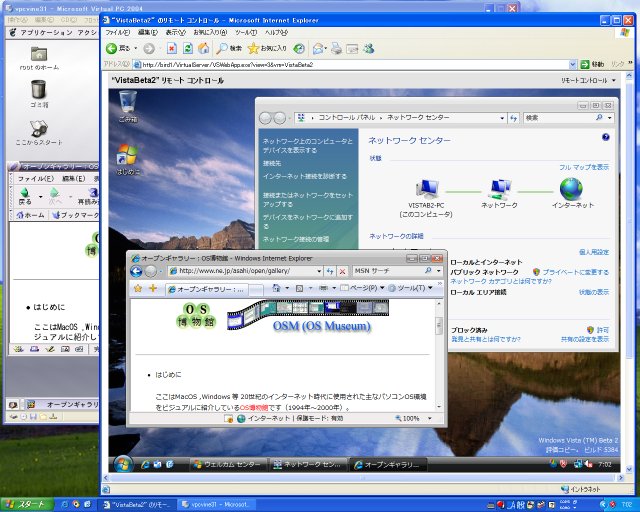Viewport: 640px width, 512px height.
Task: Click back arrow in Network Center window
Action: click(265, 118)
